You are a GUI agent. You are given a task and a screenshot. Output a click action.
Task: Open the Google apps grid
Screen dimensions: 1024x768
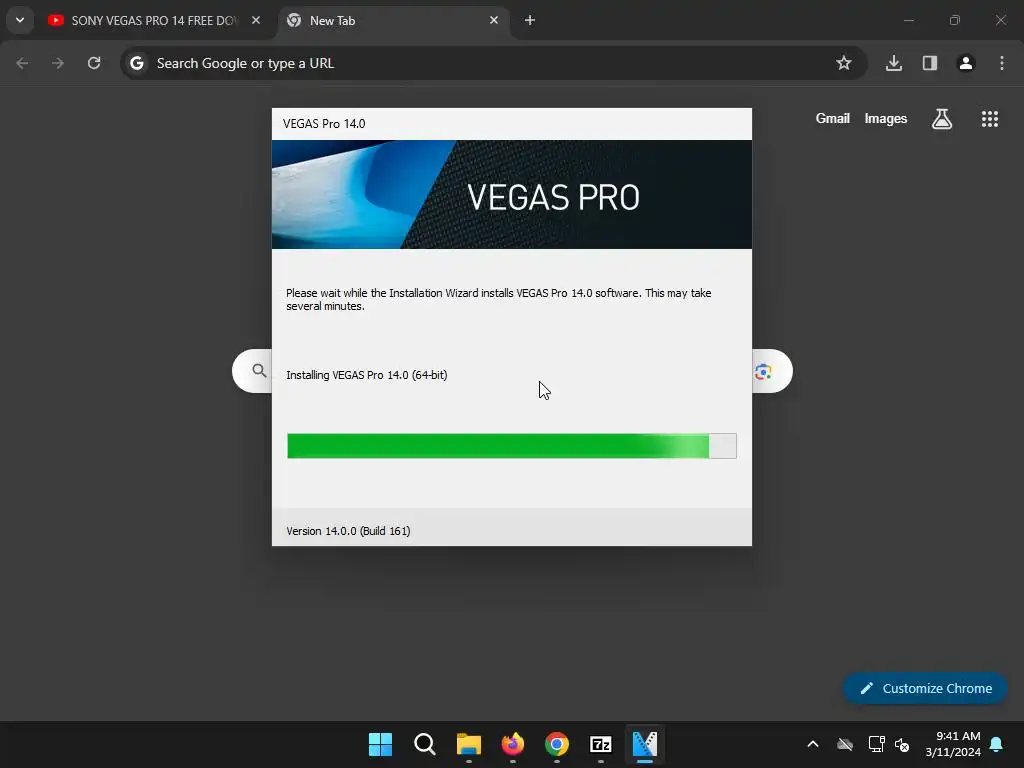[x=990, y=119]
